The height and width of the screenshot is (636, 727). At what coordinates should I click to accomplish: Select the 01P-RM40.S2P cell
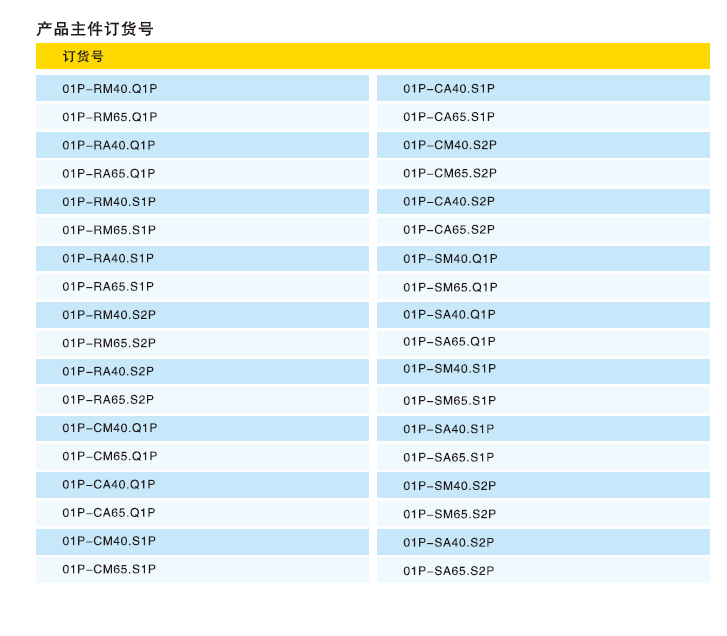pos(109,315)
